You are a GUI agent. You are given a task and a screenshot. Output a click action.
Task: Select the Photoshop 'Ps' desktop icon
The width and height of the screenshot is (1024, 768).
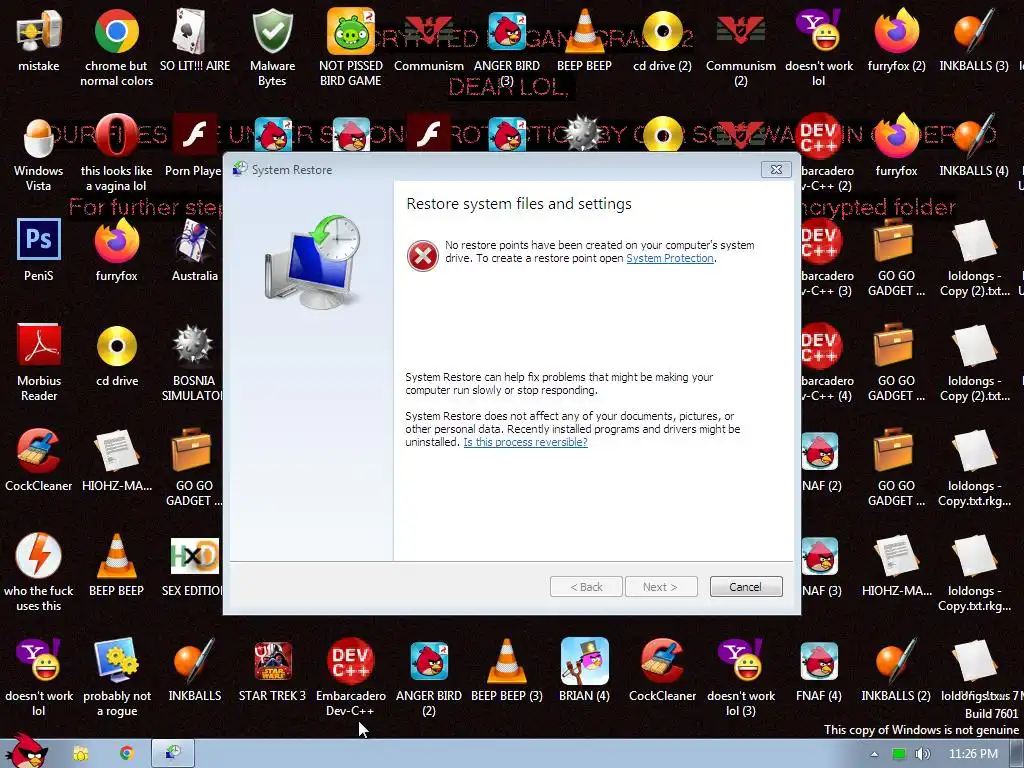39,250
